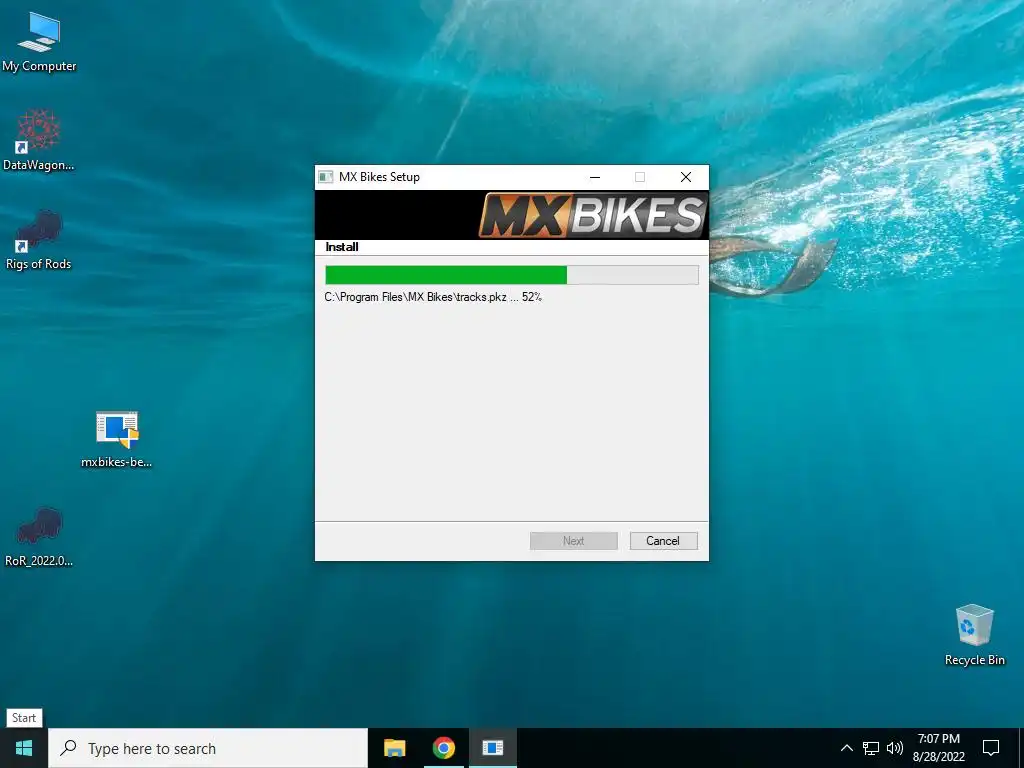Image resolution: width=1024 pixels, height=768 pixels.
Task: Click the MX Bikes Setup taskbar button
Action: click(x=492, y=748)
